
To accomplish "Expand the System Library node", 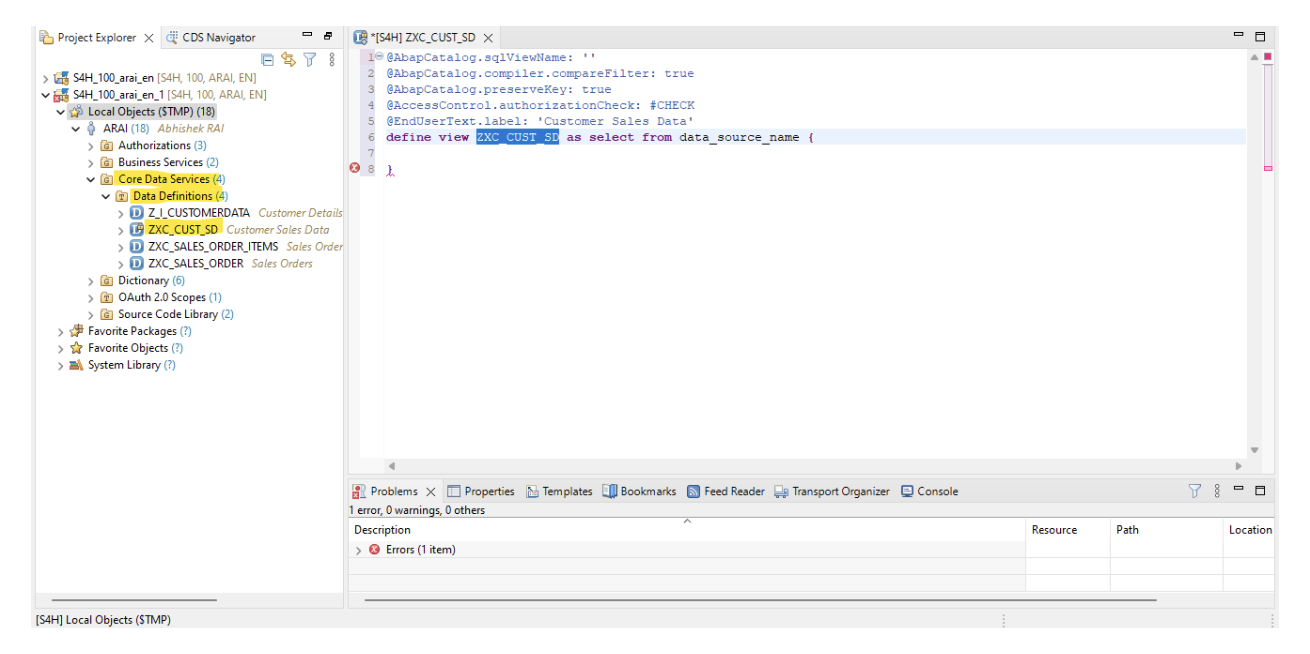I will point(61,366).
